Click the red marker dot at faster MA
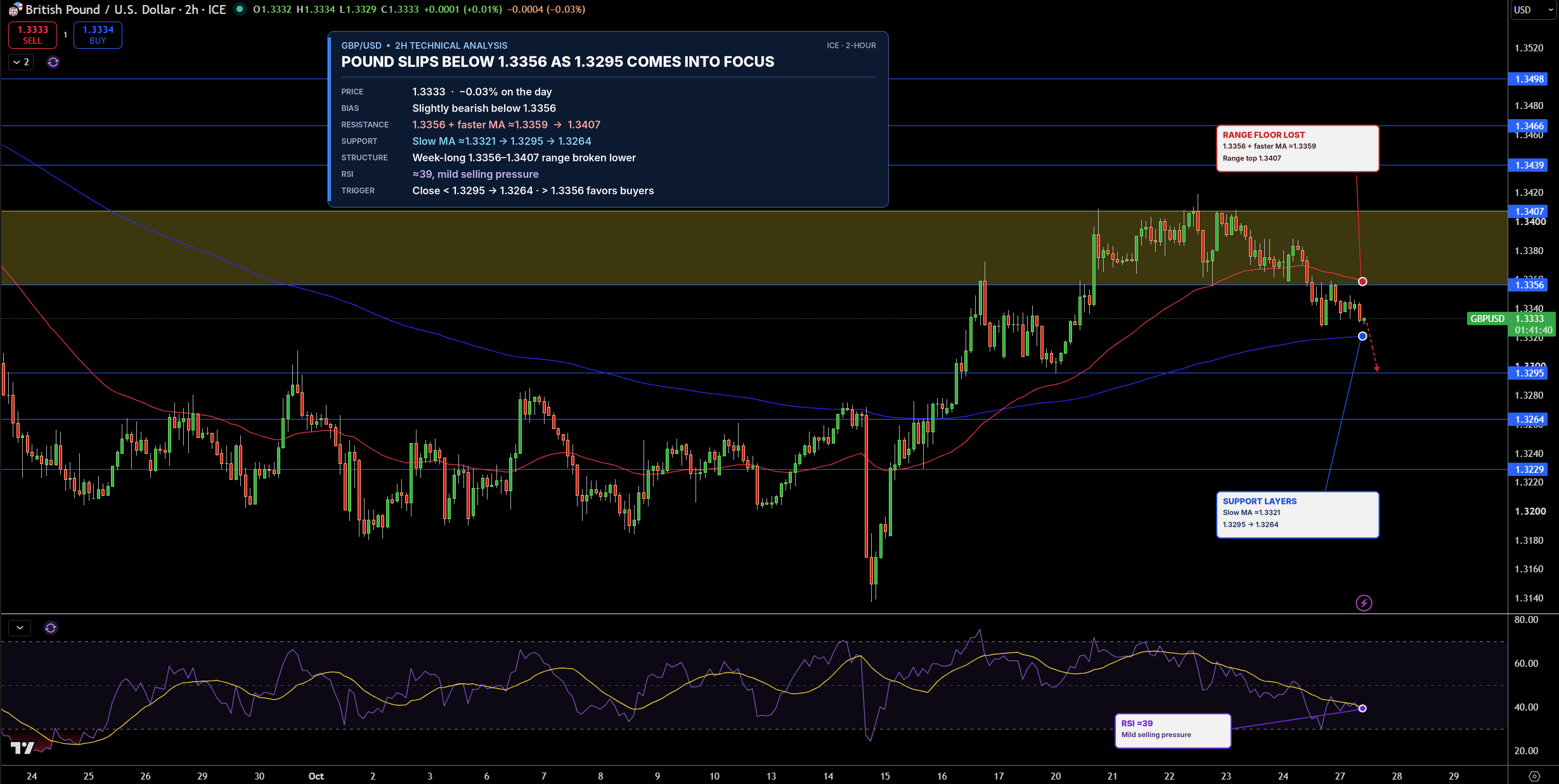Screen dimensions: 1559x784 coord(1362,281)
